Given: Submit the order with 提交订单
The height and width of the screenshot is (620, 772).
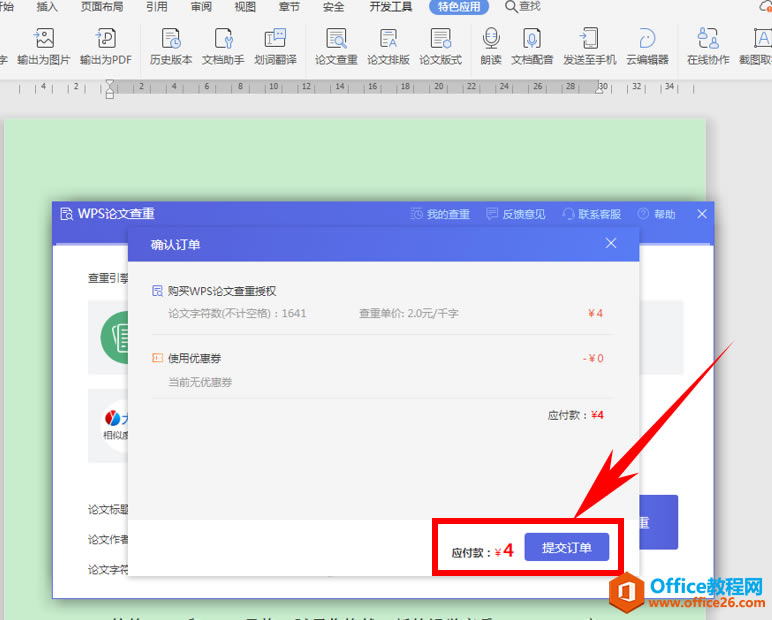Looking at the screenshot, I should 566,548.
